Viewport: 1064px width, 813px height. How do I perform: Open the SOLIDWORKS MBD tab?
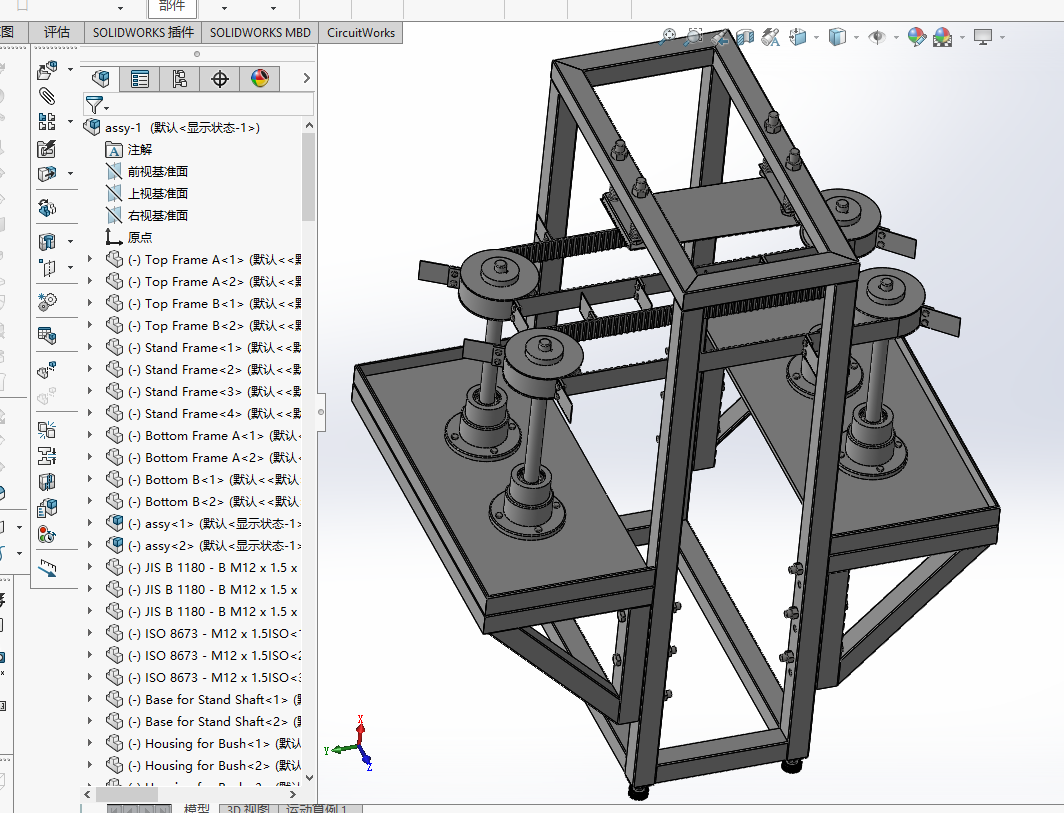(x=260, y=33)
